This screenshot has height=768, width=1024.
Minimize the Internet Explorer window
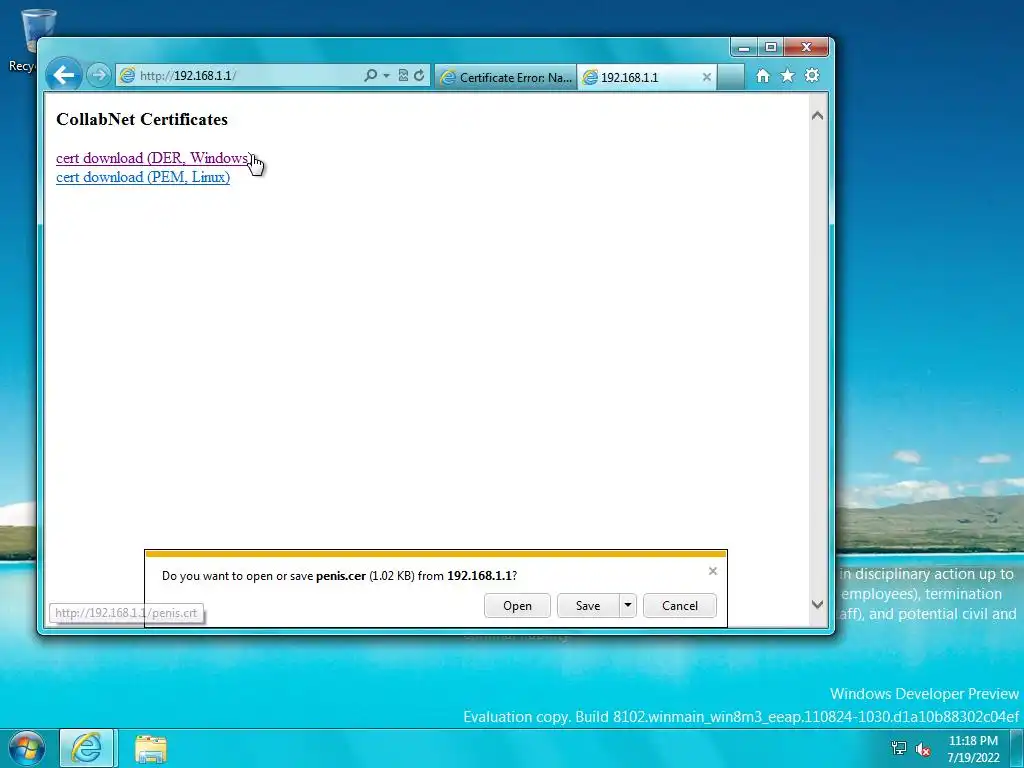[x=743, y=47]
